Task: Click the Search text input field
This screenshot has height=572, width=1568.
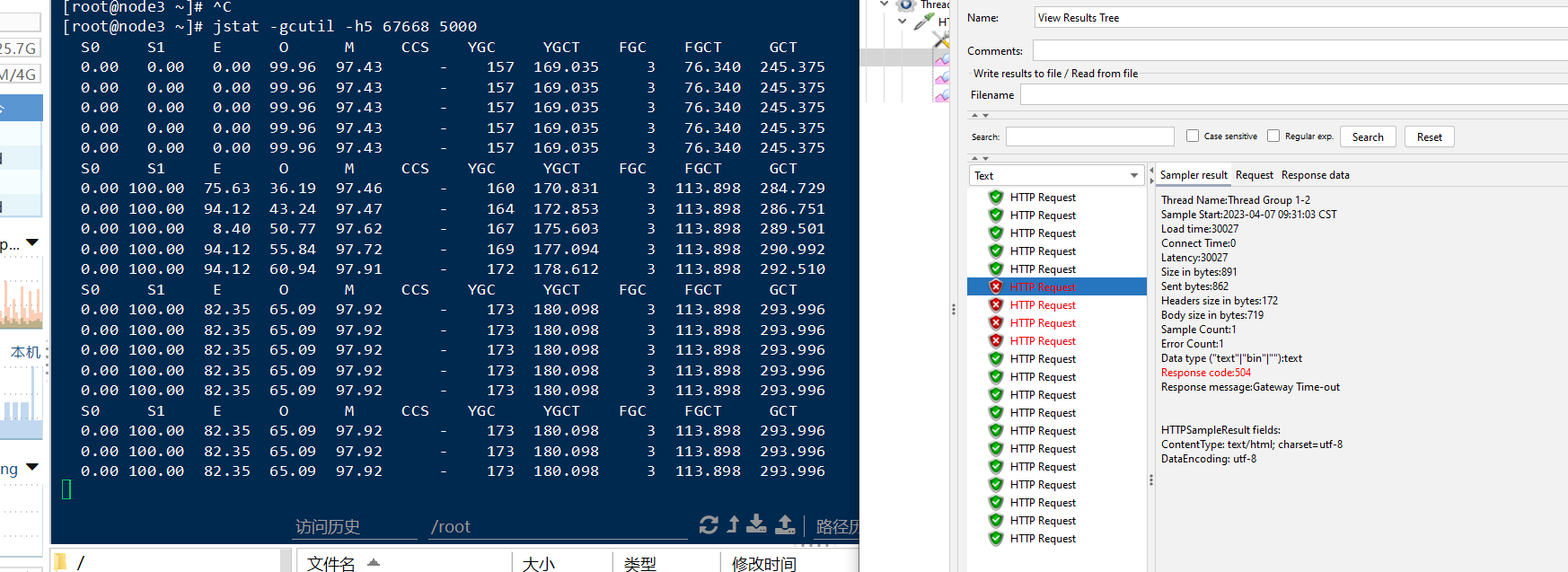Action: point(1089,136)
